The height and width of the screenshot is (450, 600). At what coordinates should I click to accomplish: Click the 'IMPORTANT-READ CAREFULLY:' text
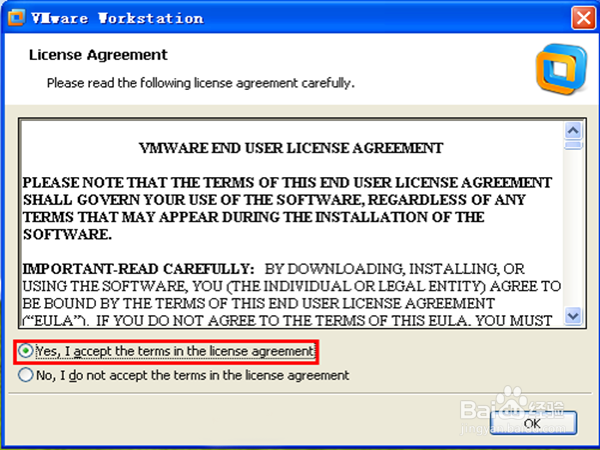[138, 269]
